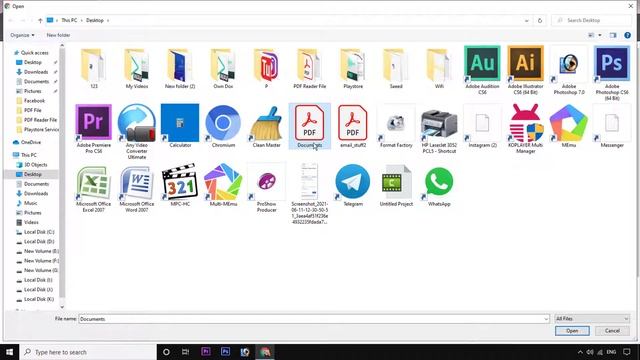Open Videos in the navigation pane
This screenshot has width=640, height=360.
(x=31, y=222)
